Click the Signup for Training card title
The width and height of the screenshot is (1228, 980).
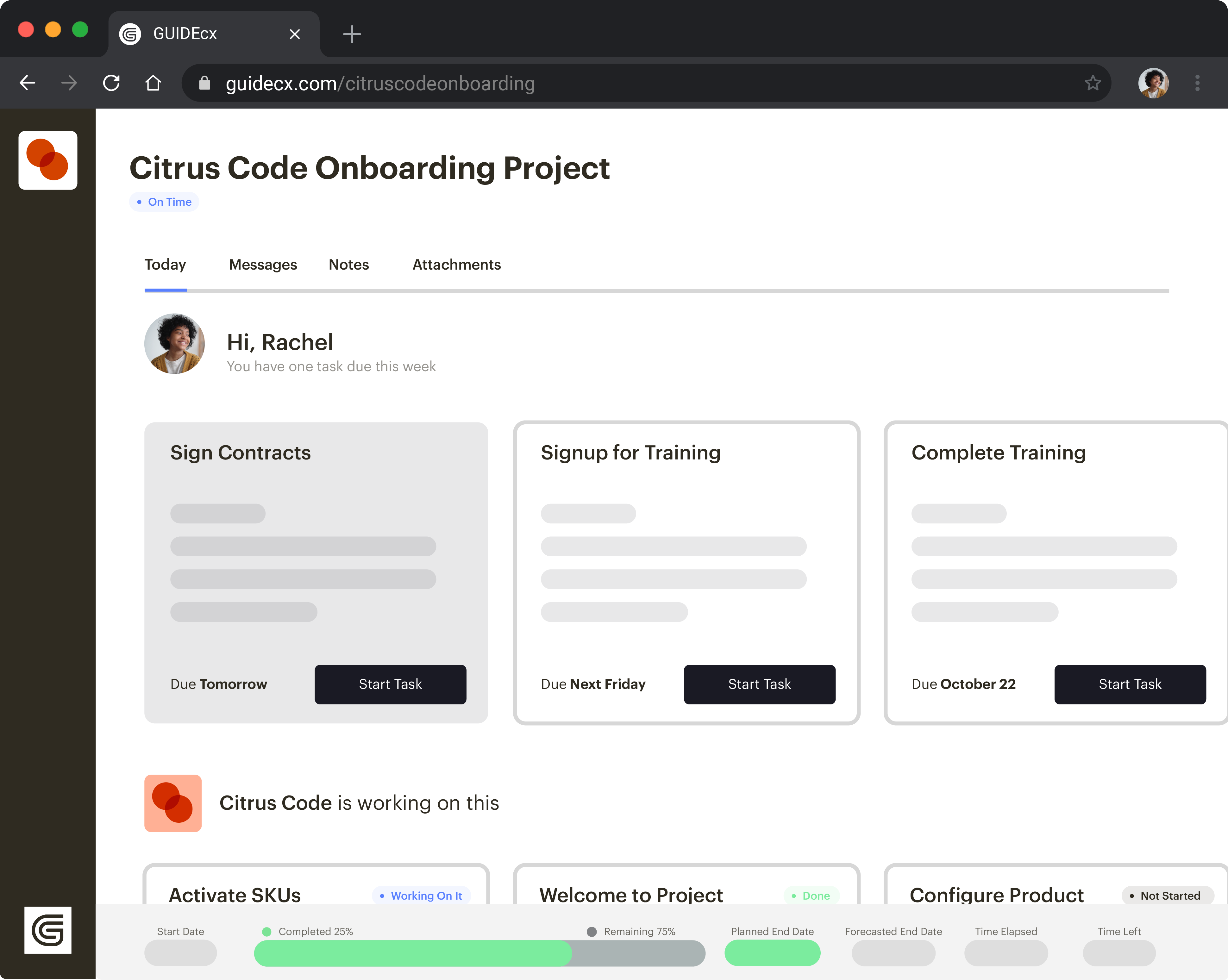[630, 453]
